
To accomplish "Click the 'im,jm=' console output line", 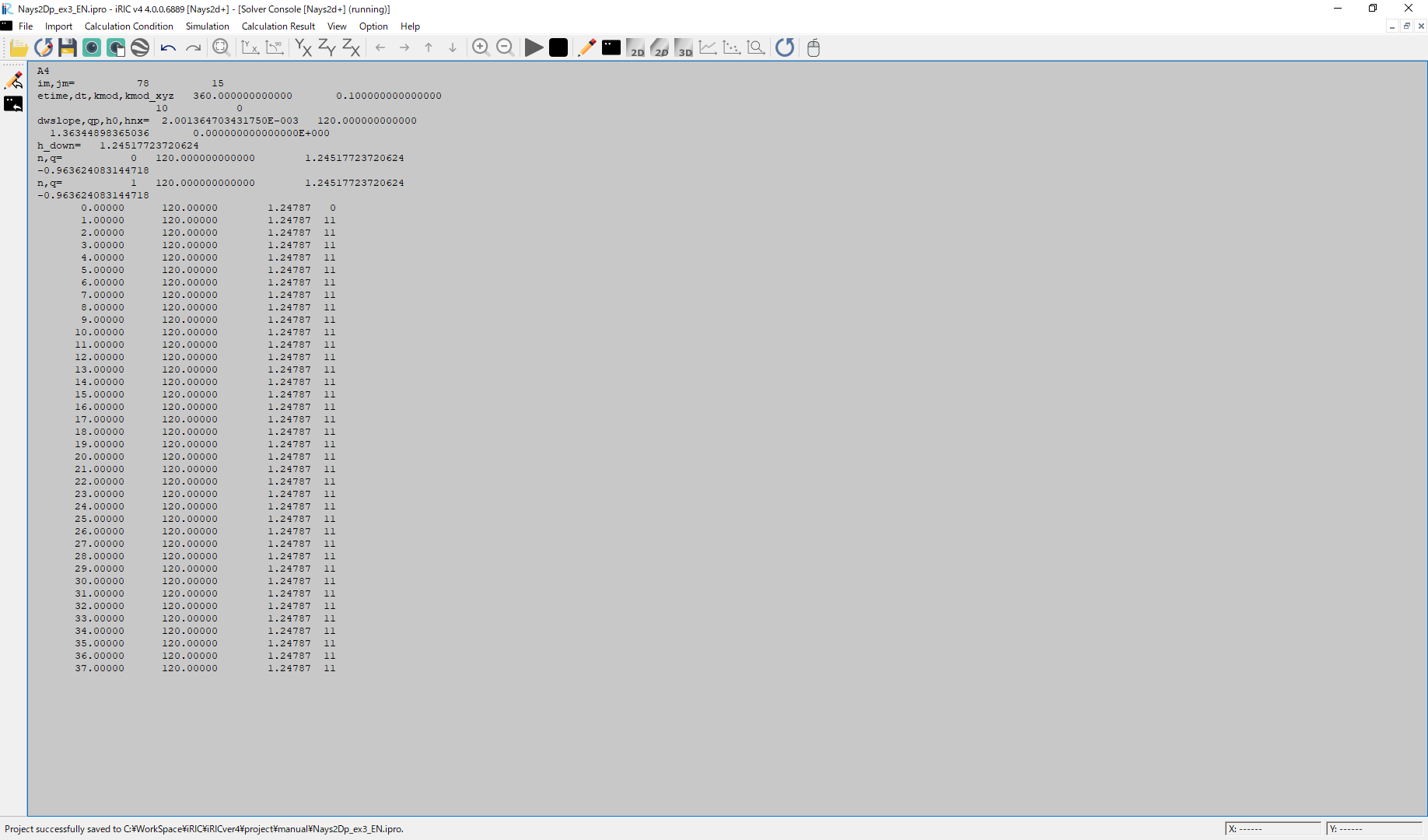I will pos(131,83).
